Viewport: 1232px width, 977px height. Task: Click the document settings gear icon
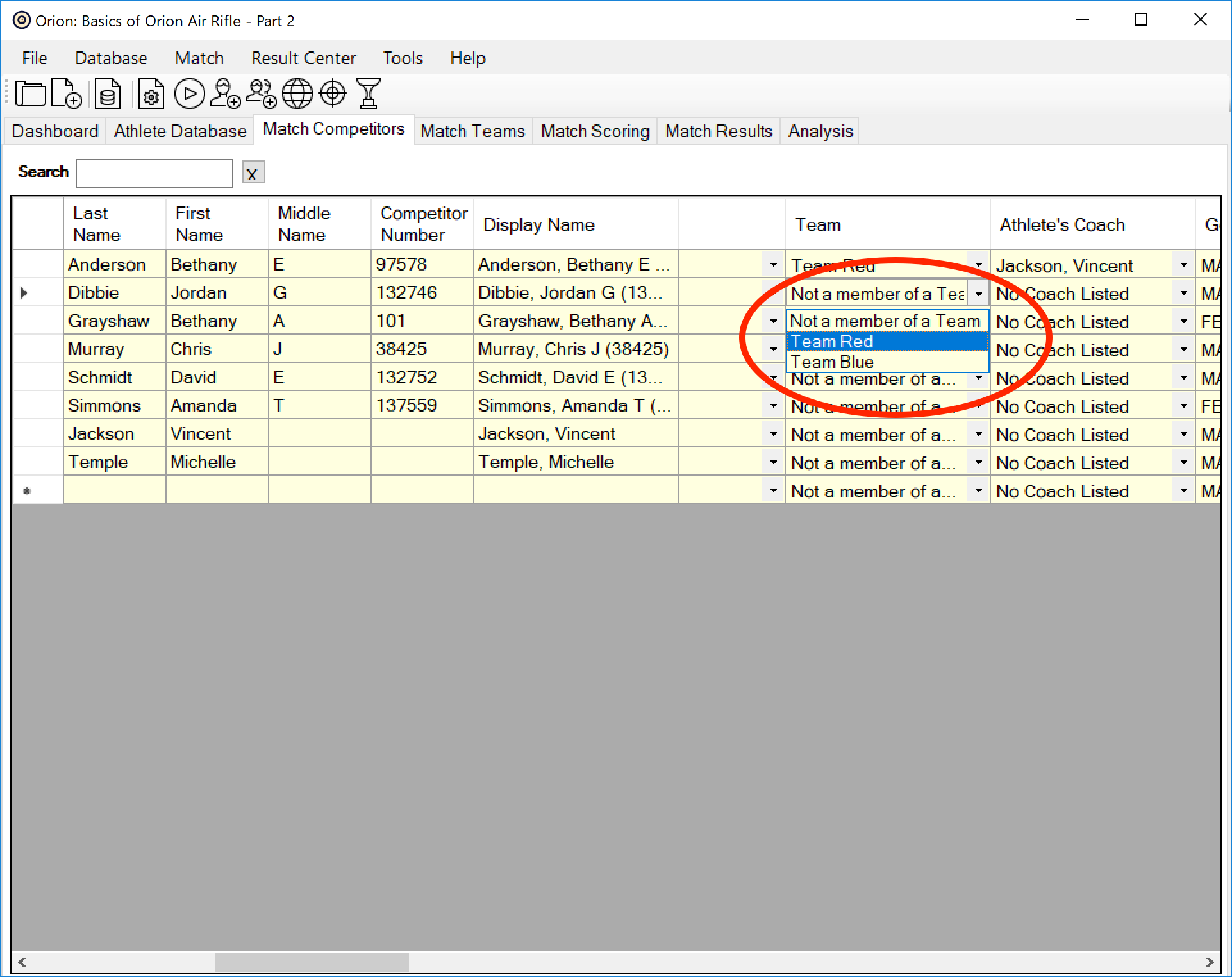(151, 94)
